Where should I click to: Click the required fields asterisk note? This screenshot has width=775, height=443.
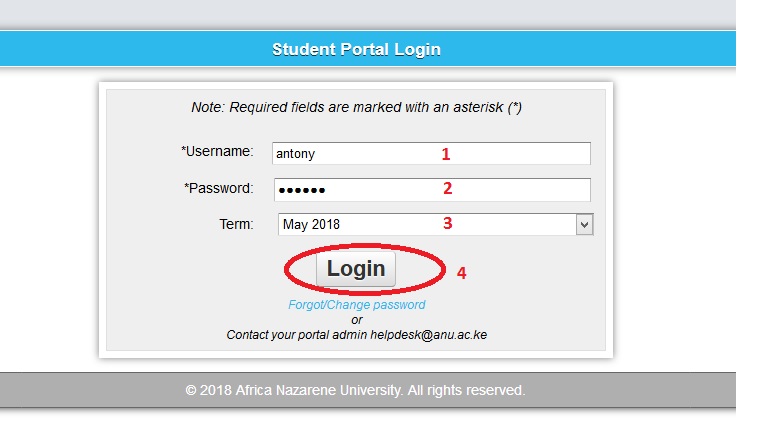point(356,107)
